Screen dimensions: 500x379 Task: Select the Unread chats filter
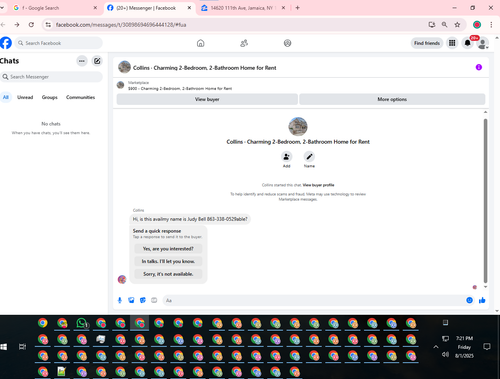coord(25,97)
